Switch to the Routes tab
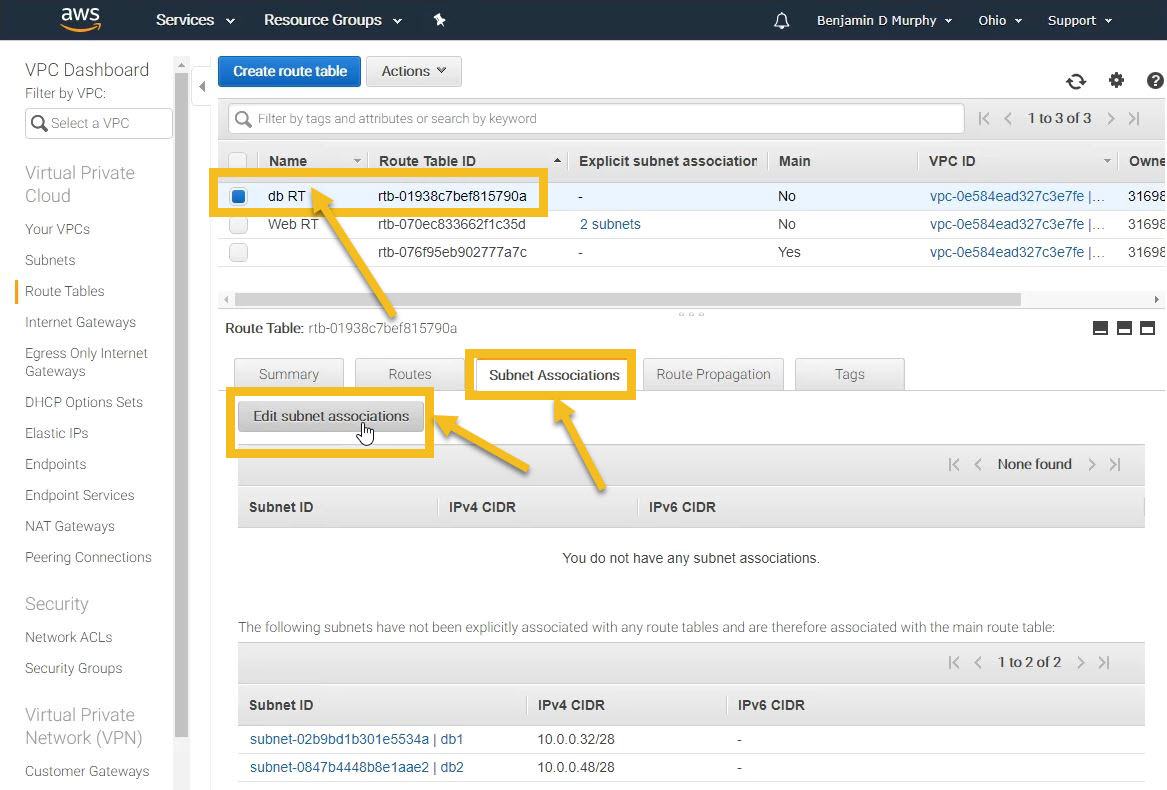1167x790 pixels. click(x=409, y=375)
